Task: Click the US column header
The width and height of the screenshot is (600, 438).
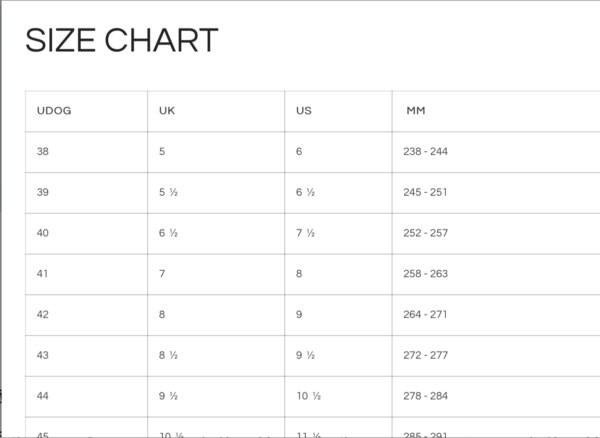Action: click(304, 110)
